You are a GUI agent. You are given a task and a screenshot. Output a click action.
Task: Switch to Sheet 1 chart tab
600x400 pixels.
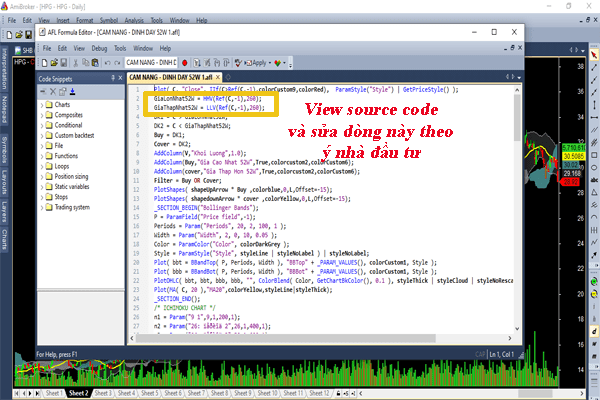click(53, 393)
